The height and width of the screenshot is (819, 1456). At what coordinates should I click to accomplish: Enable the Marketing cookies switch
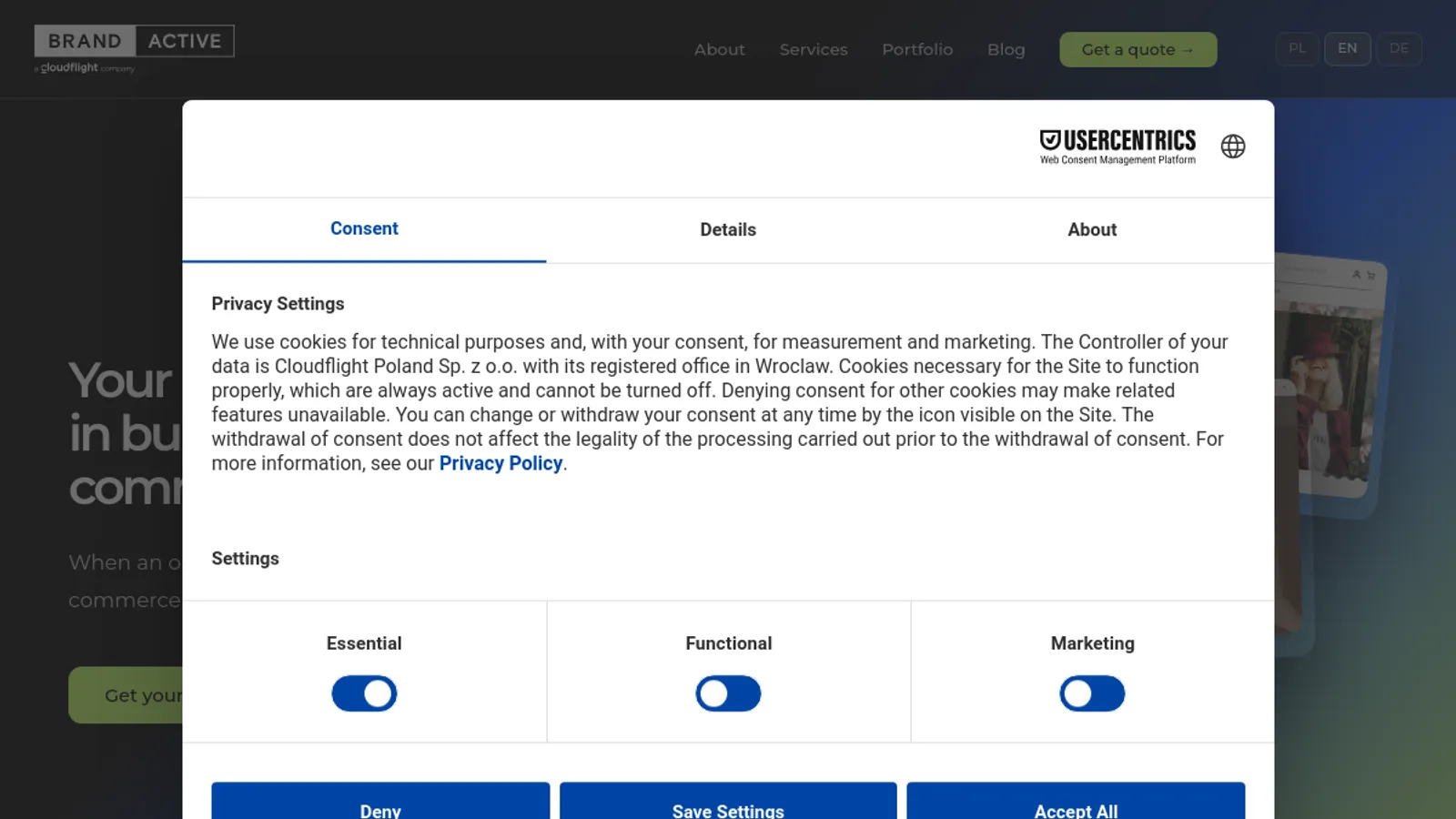pos(1092,693)
